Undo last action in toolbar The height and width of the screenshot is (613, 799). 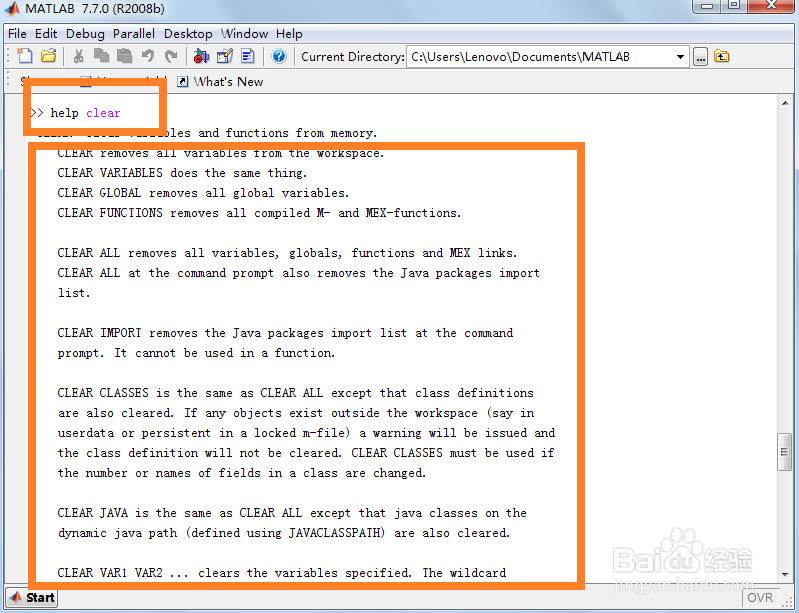tap(148, 56)
